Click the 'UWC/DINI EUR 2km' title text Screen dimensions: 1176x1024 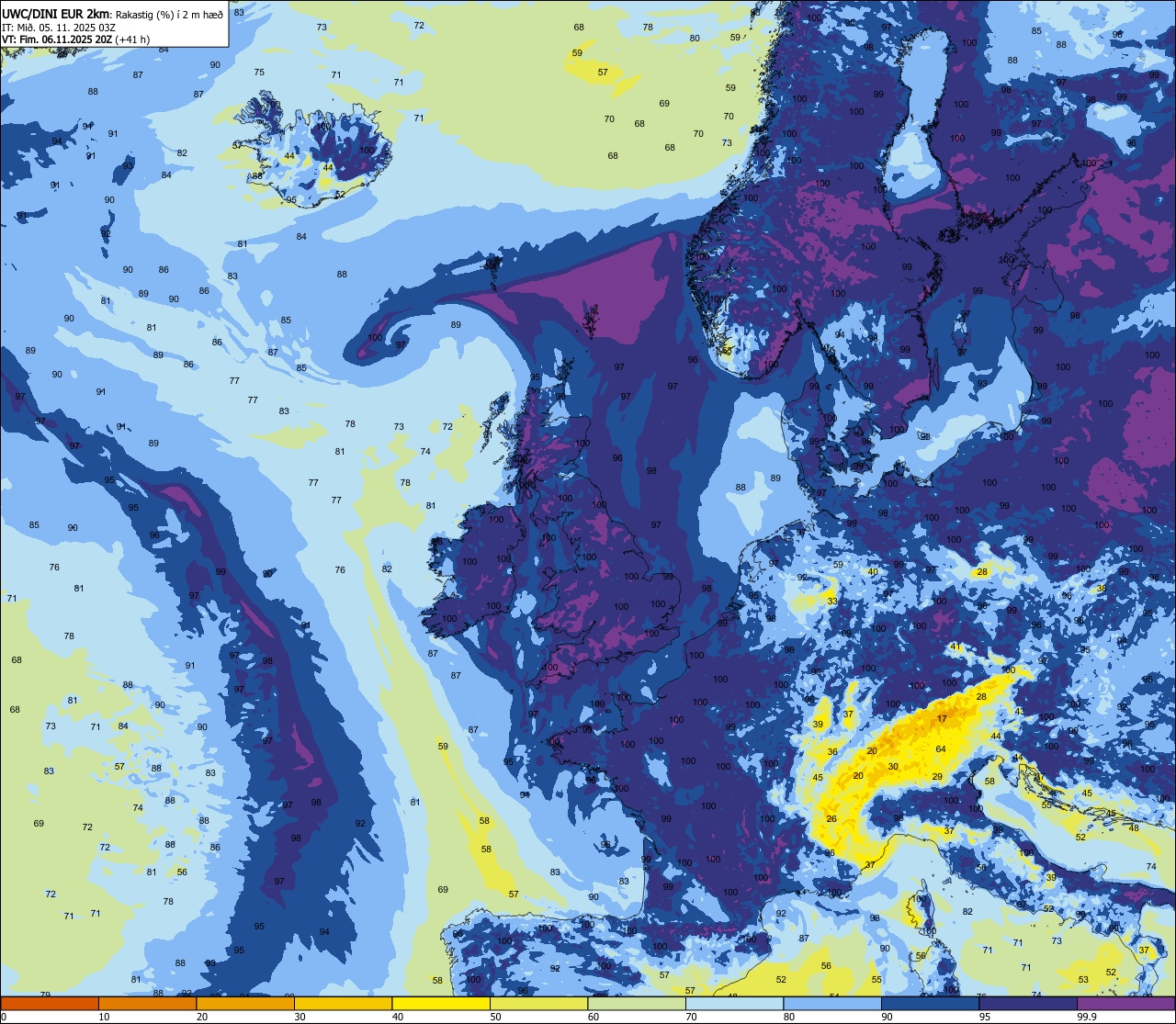(56, 13)
